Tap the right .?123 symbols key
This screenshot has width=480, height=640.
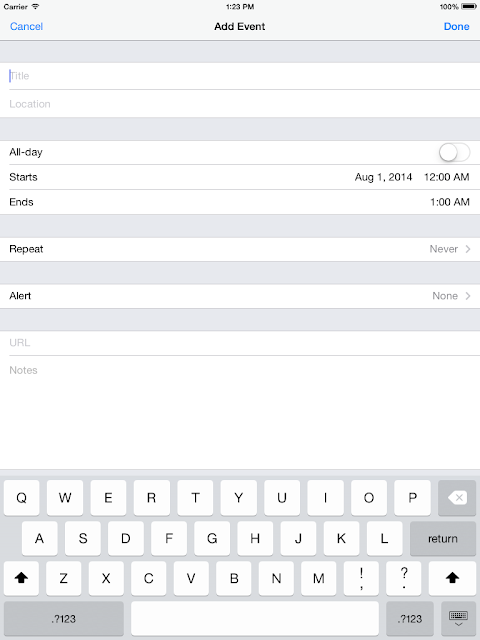(409, 618)
